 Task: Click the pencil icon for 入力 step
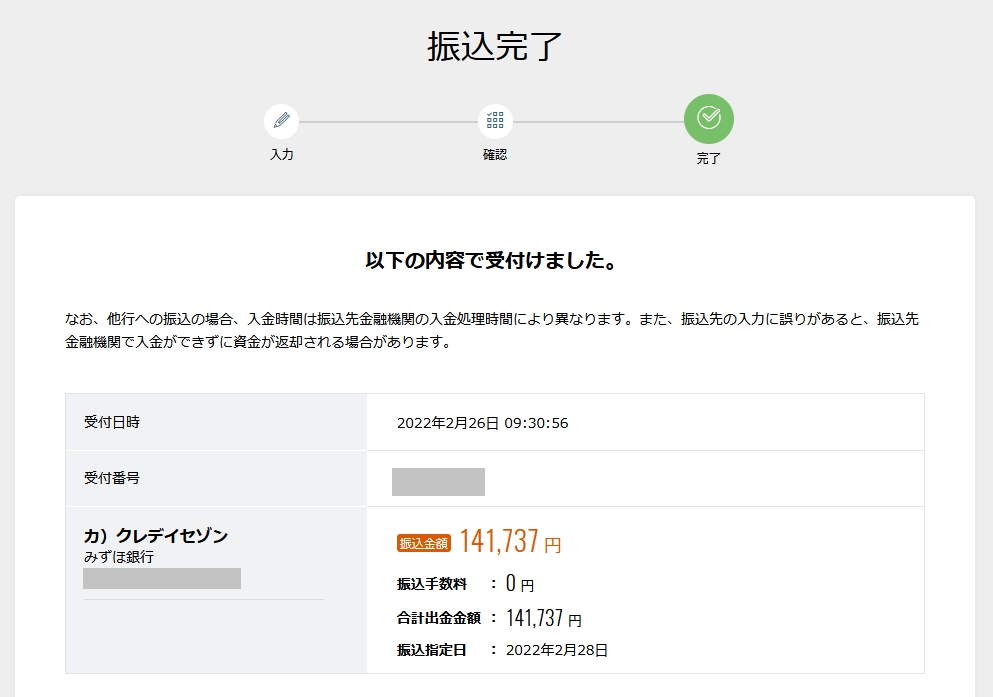click(x=282, y=121)
